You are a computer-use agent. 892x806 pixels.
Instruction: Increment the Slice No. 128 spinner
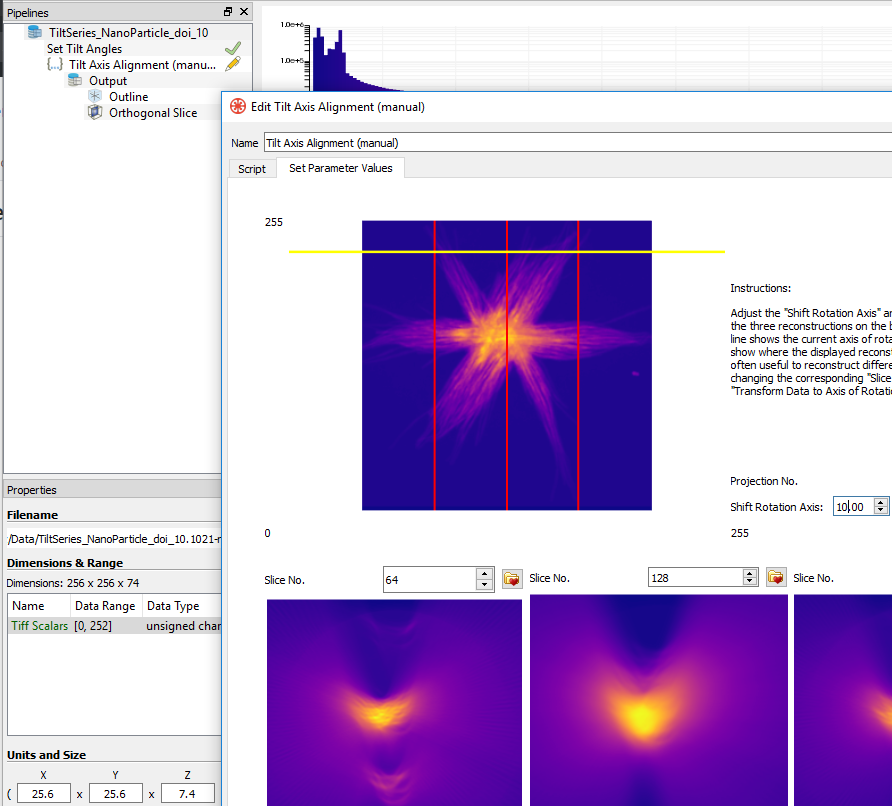750,573
